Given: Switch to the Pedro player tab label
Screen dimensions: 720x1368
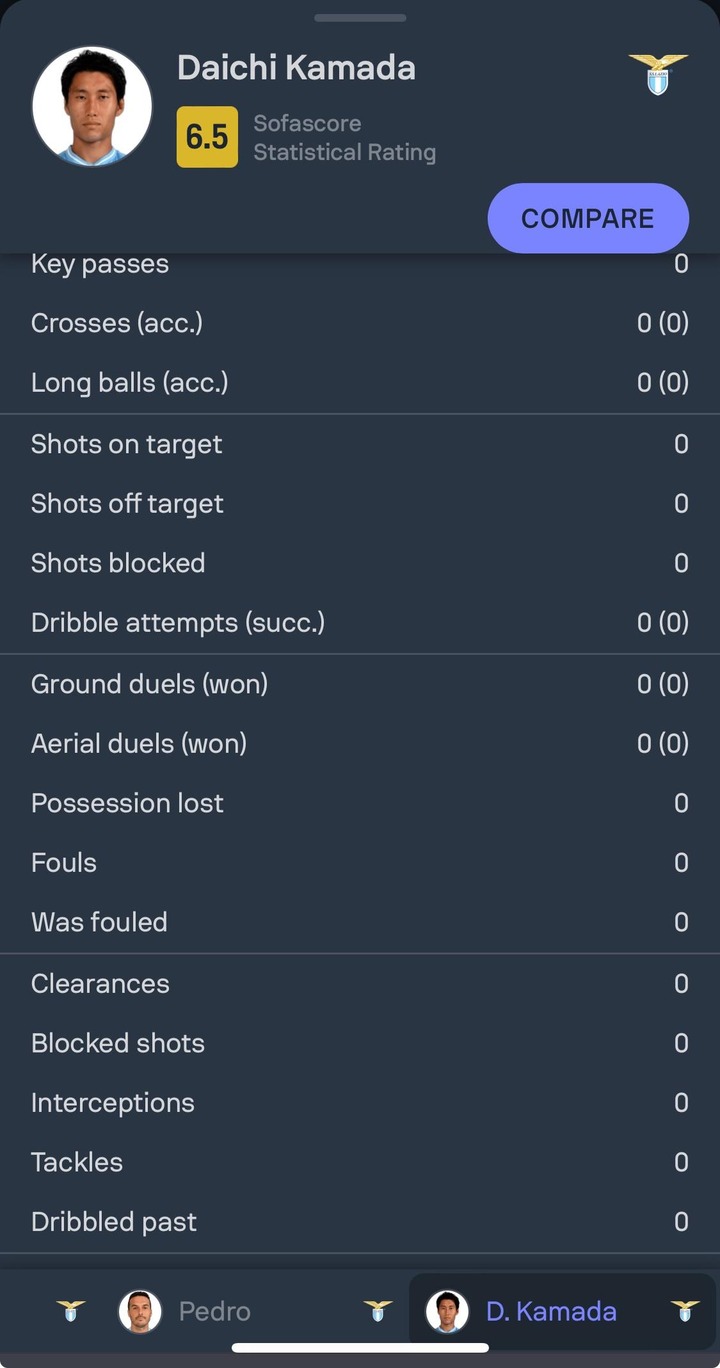Looking at the screenshot, I should coord(214,1311).
